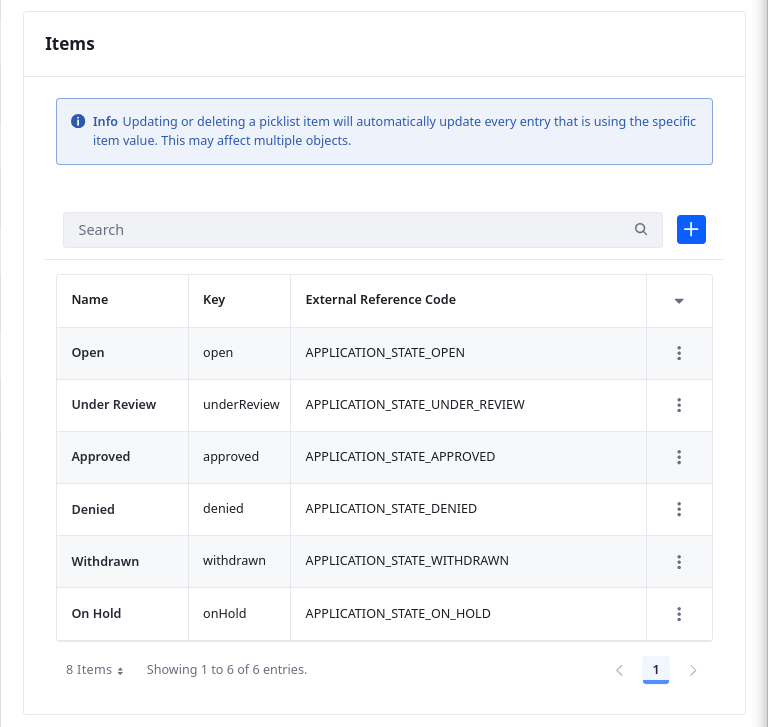
Task: Click the Key column header
Action: click(x=214, y=300)
